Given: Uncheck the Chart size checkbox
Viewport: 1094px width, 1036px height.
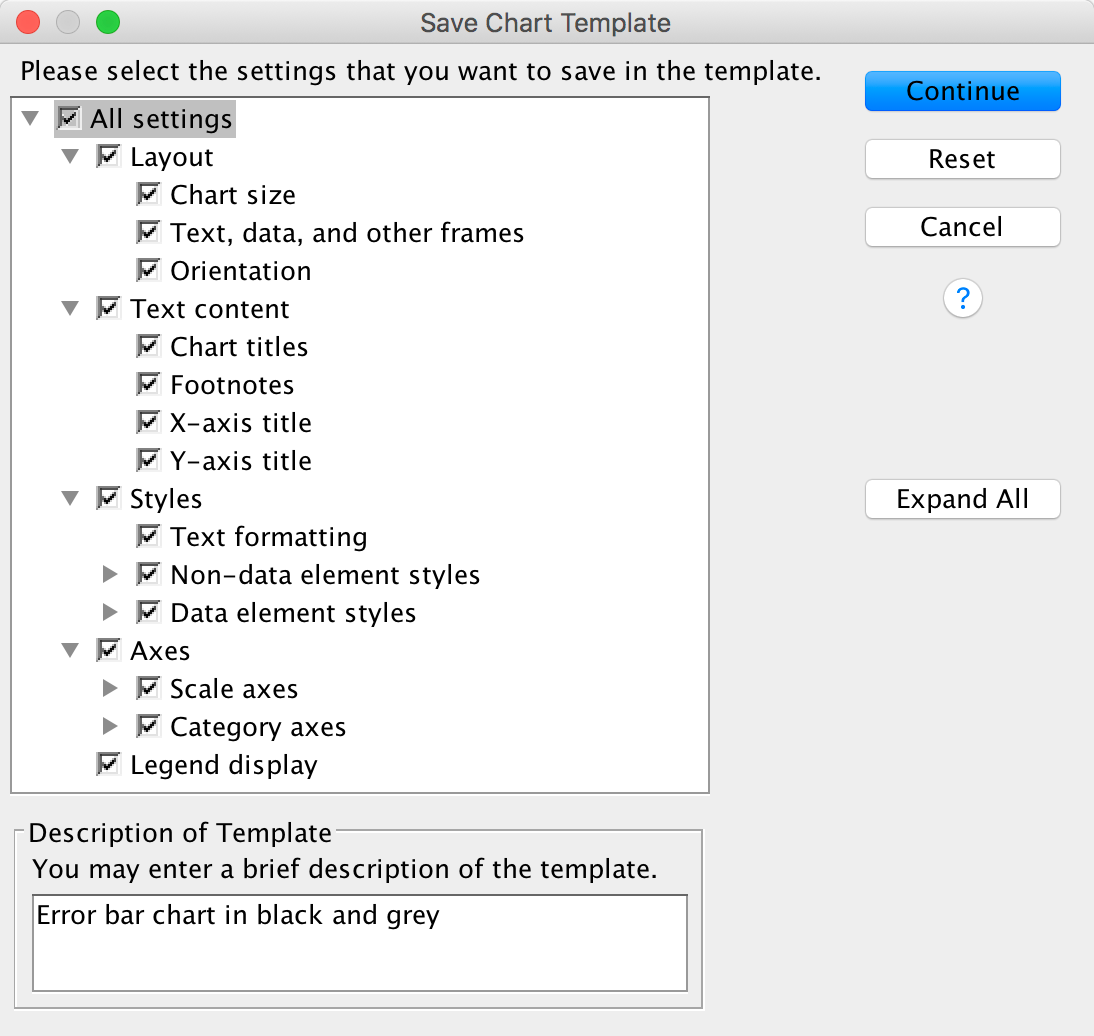Looking at the screenshot, I should (148, 194).
